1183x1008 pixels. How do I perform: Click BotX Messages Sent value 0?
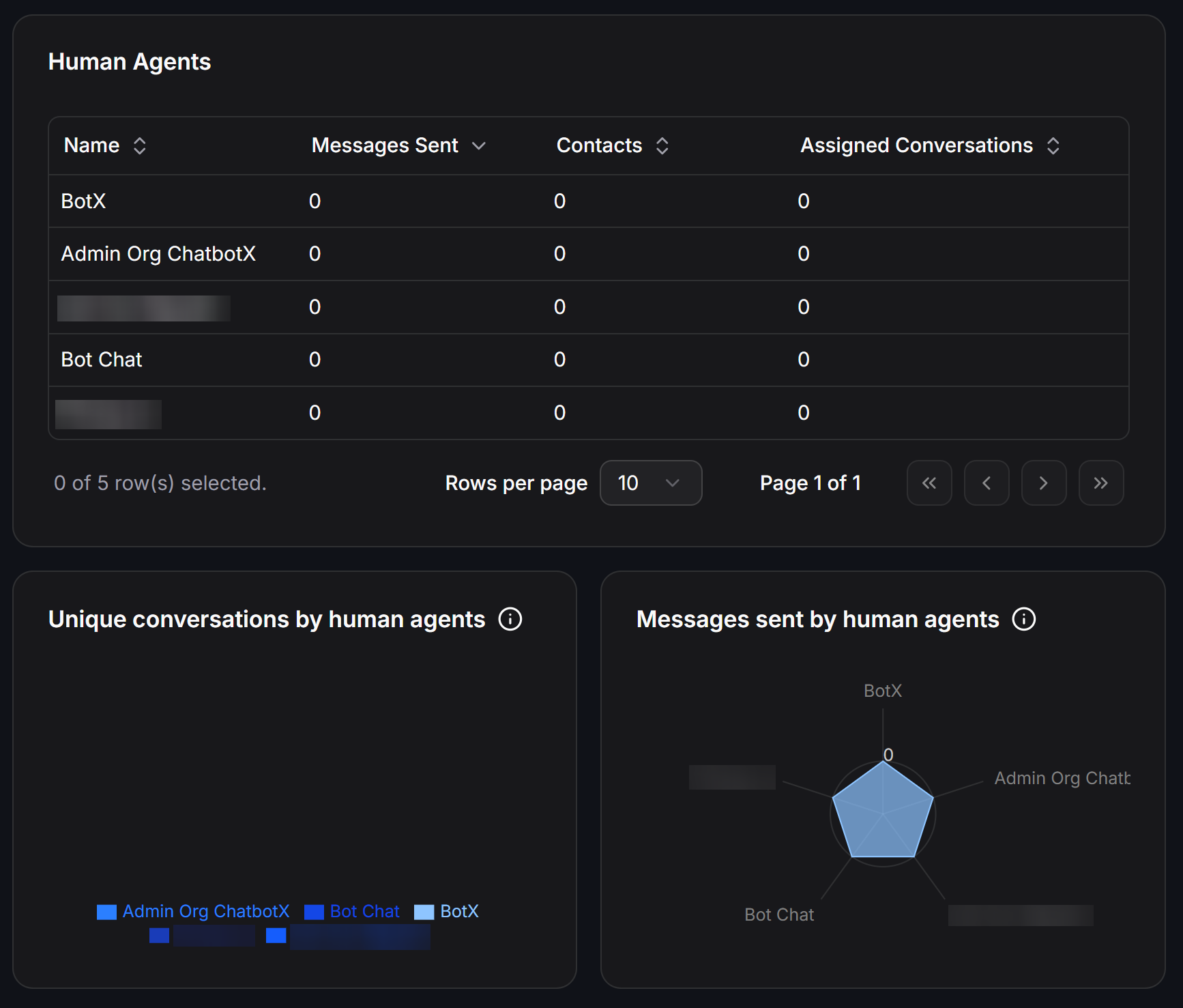315,201
